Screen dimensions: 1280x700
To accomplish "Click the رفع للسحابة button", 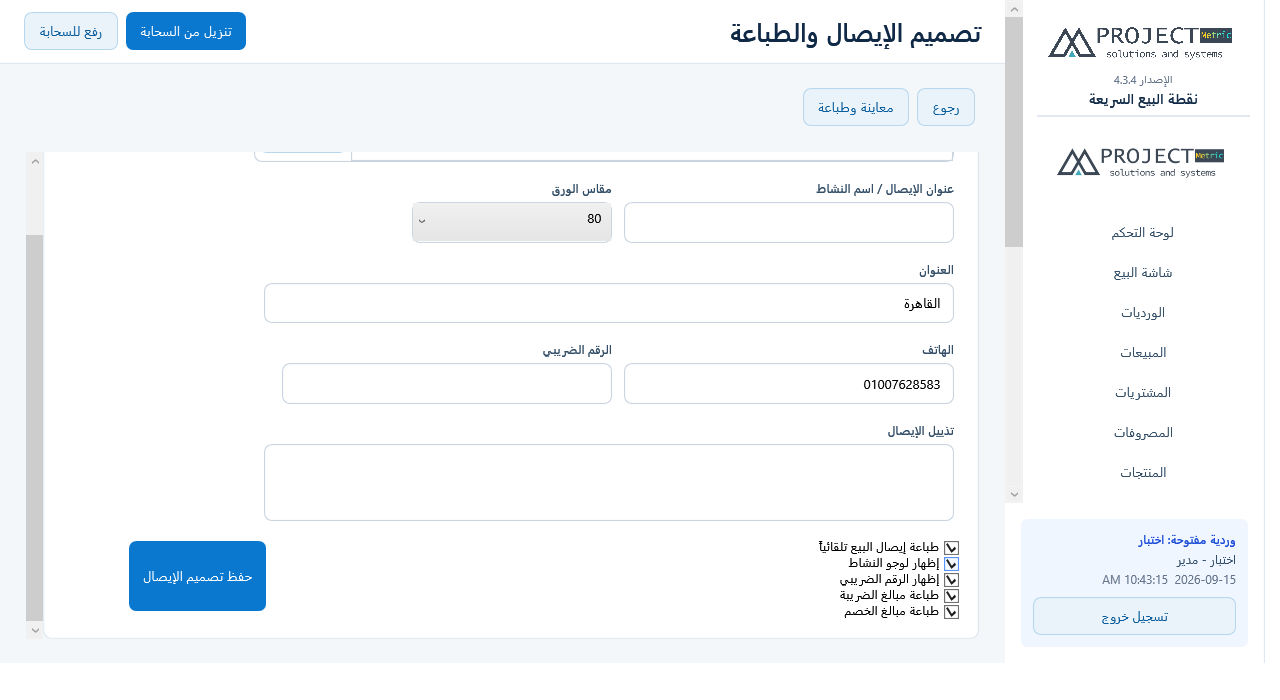I will click(71, 31).
